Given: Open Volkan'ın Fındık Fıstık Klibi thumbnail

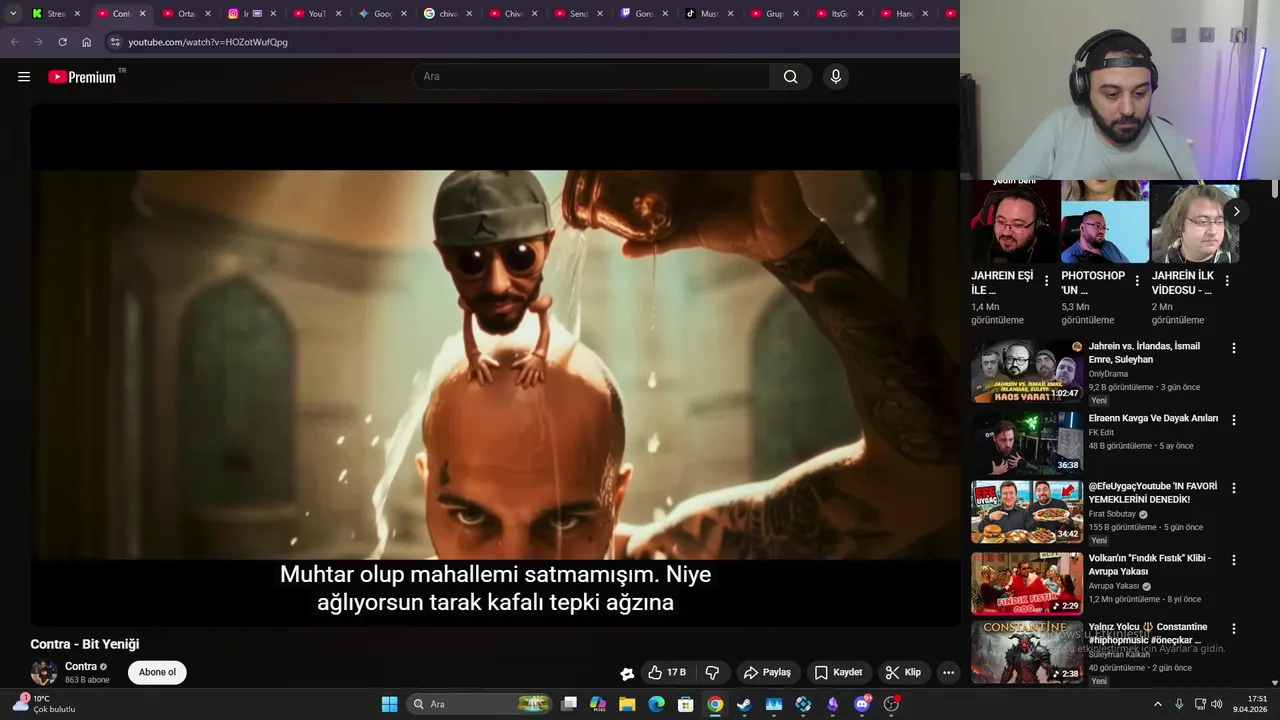Looking at the screenshot, I should coord(1027,583).
